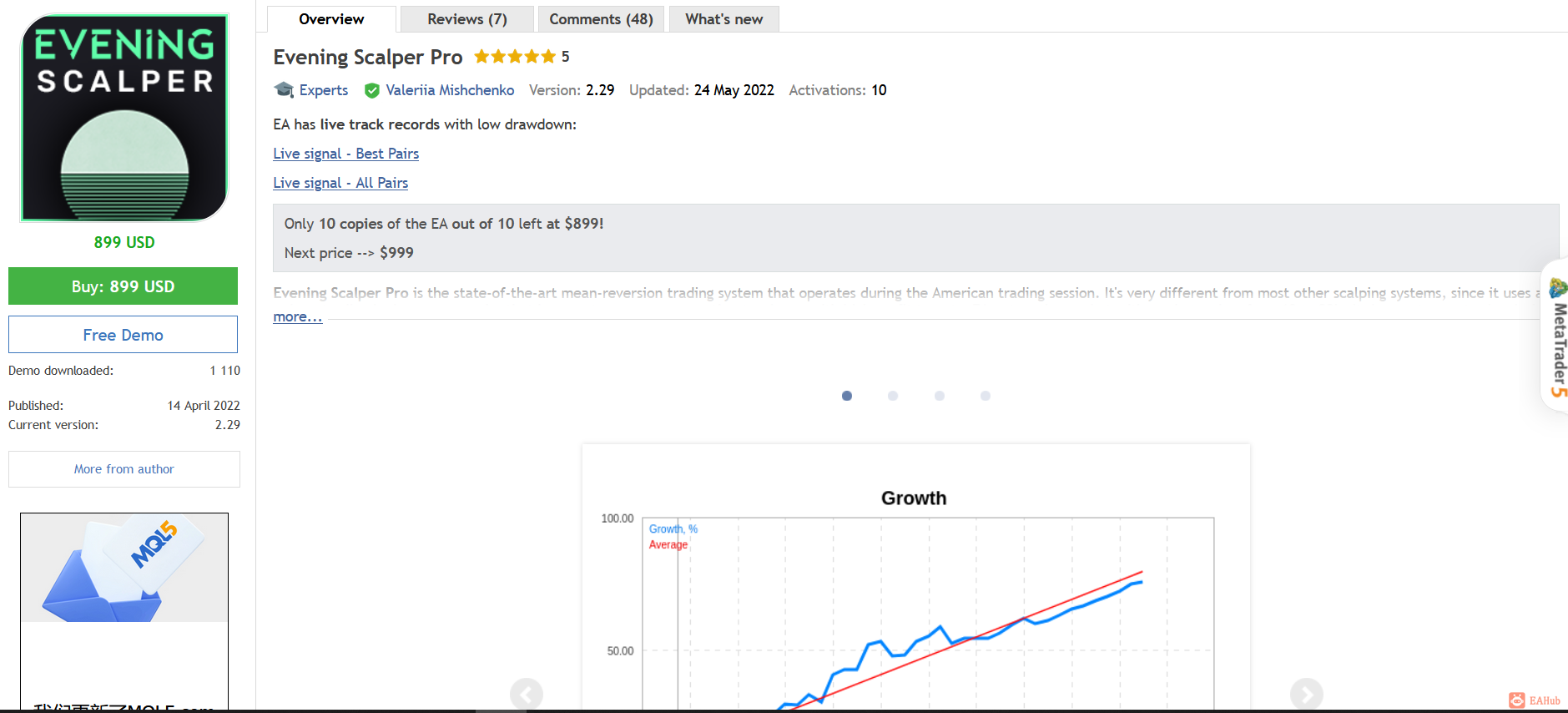The image size is (1568, 713).
Task: Go to the next screenshot arrow
Action: click(x=1307, y=695)
